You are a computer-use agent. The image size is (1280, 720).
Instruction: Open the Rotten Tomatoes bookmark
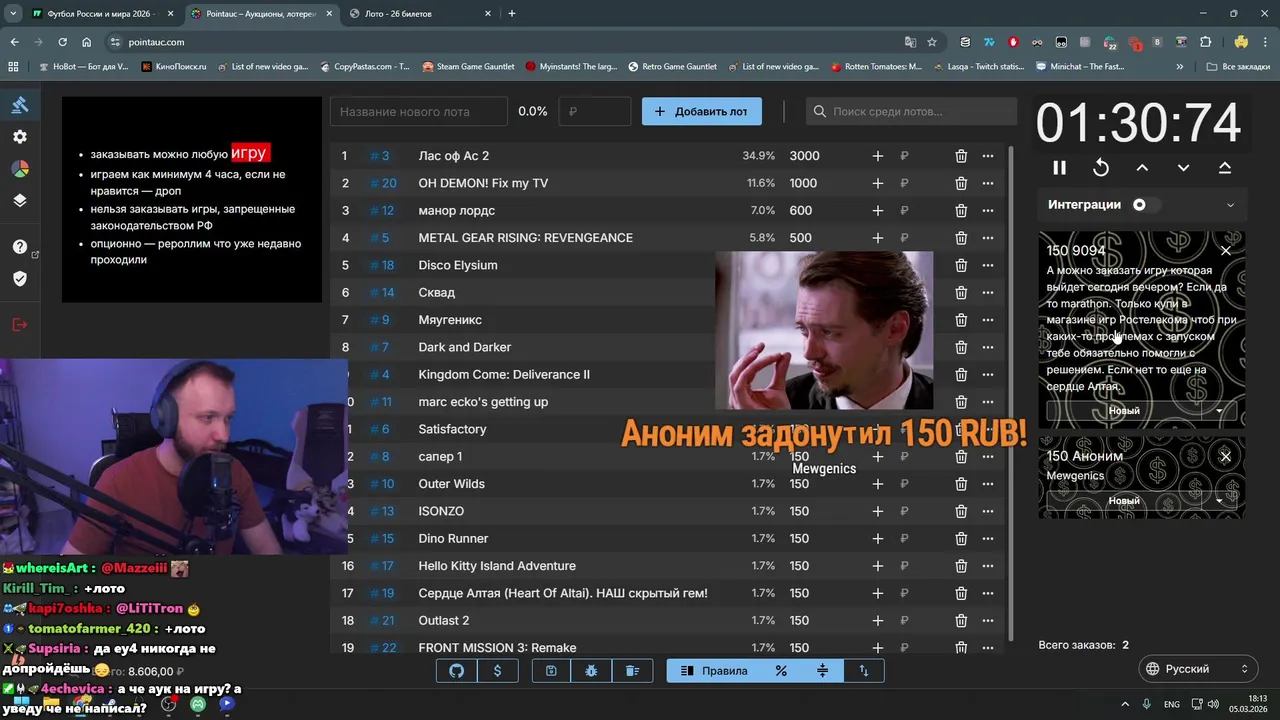pos(876,67)
